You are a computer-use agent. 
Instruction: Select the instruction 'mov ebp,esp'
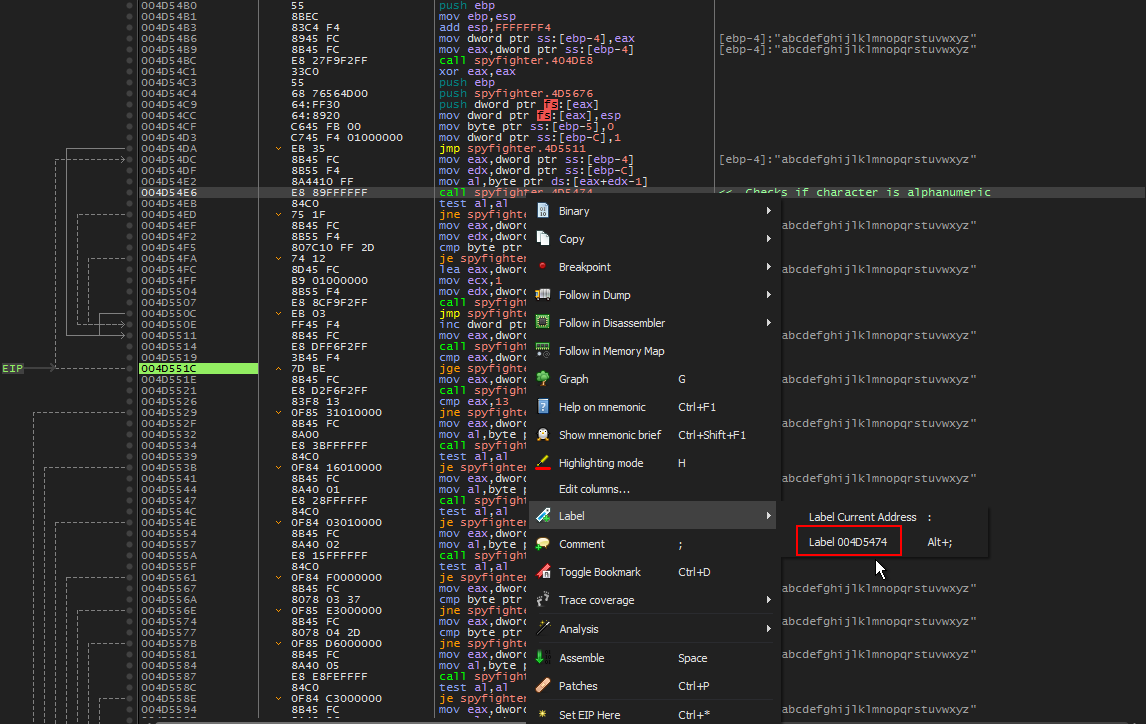(x=477, y=17)
